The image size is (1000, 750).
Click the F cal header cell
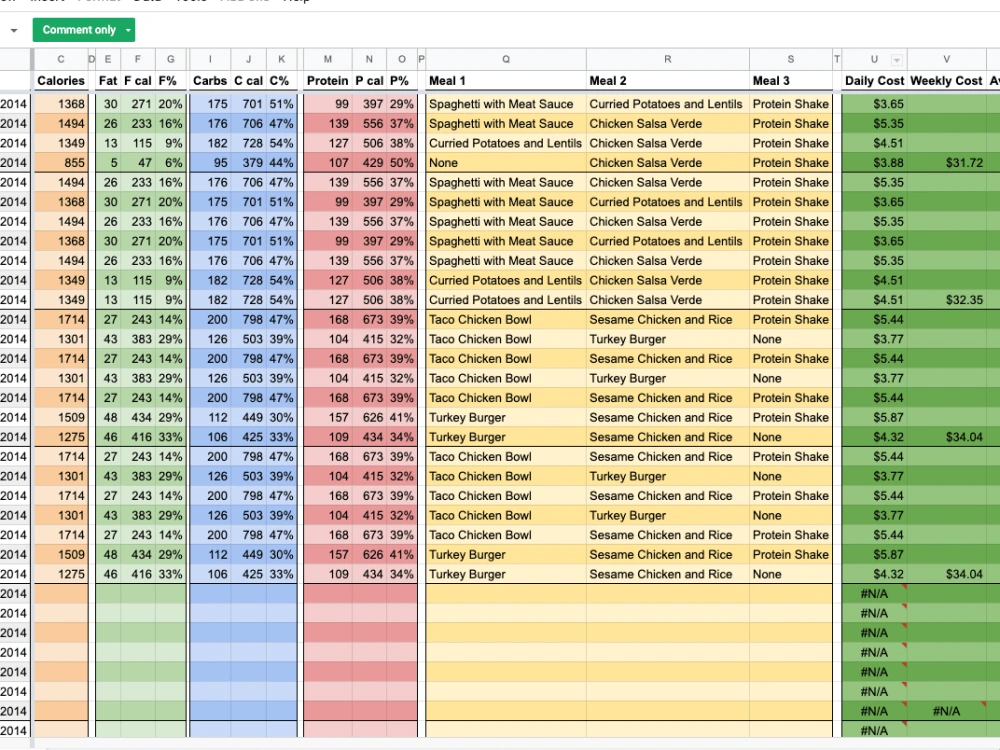[138, 80]
